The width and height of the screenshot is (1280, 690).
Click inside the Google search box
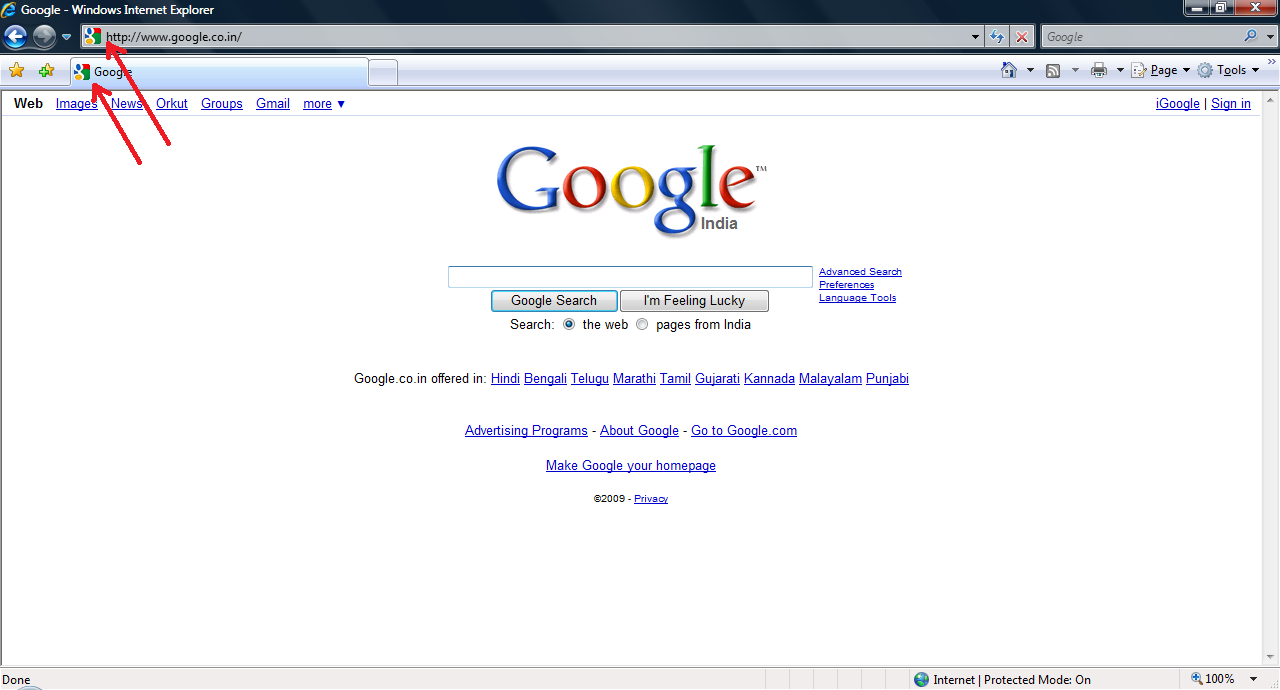point(630,276)
